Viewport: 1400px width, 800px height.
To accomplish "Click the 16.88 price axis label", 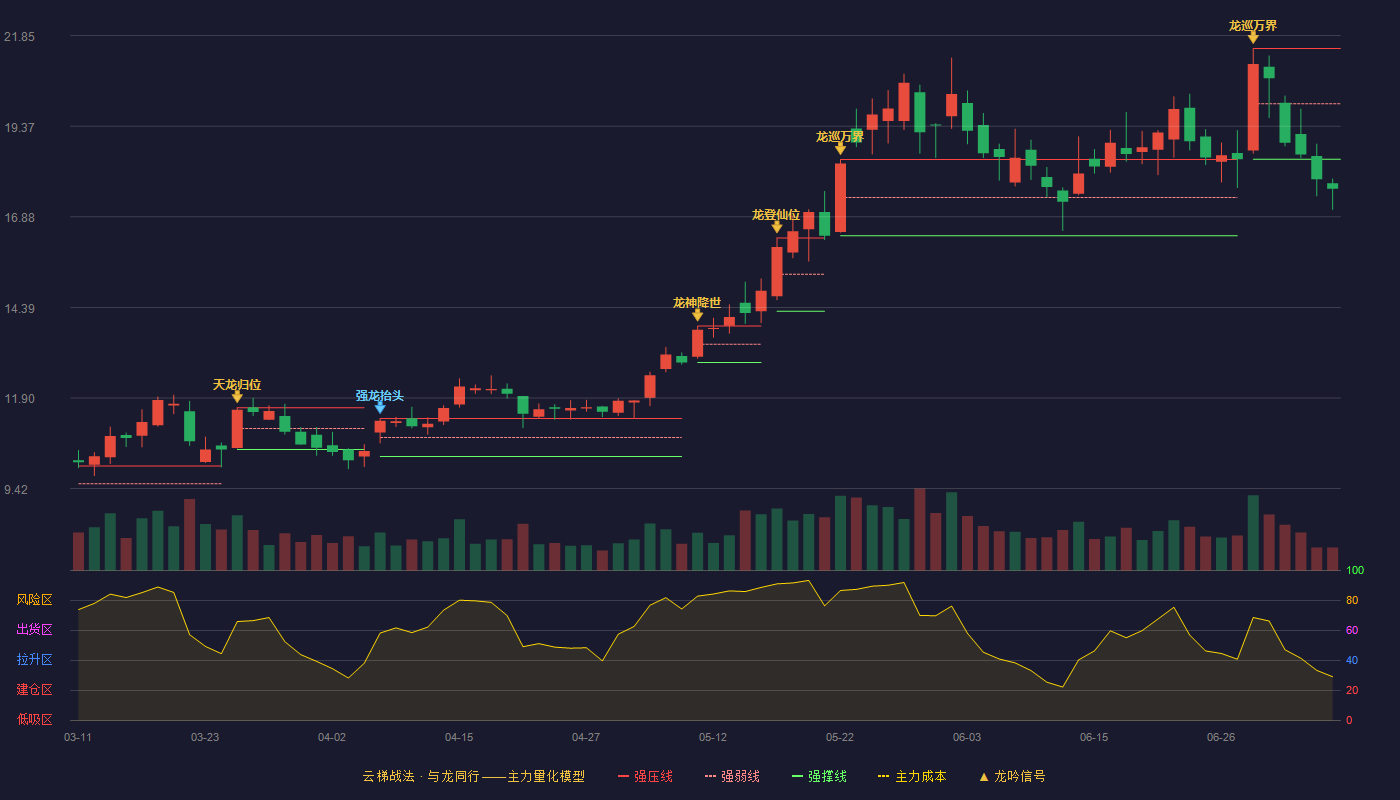I will (19, 217).
